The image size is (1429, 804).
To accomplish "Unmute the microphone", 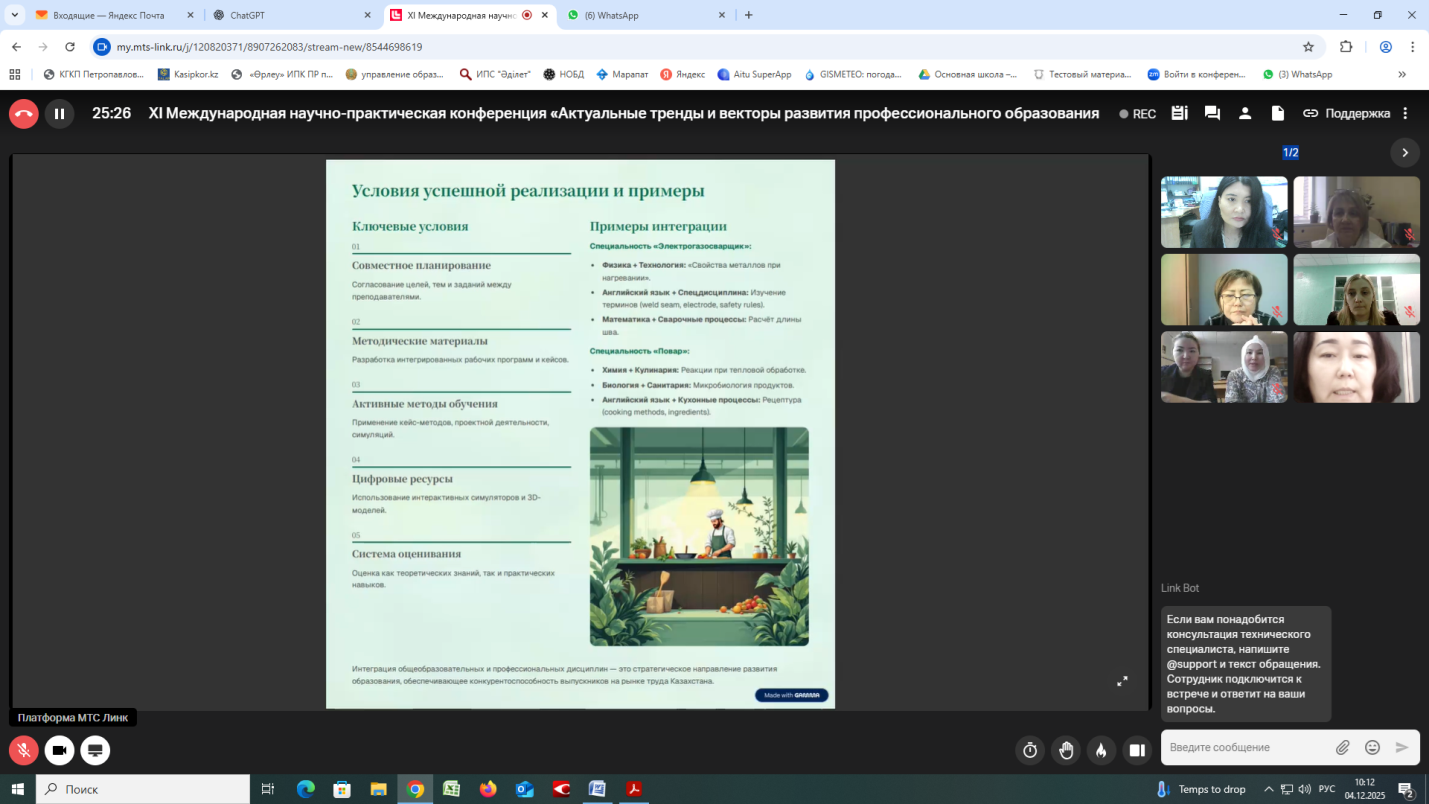I will tap(24, 750).
